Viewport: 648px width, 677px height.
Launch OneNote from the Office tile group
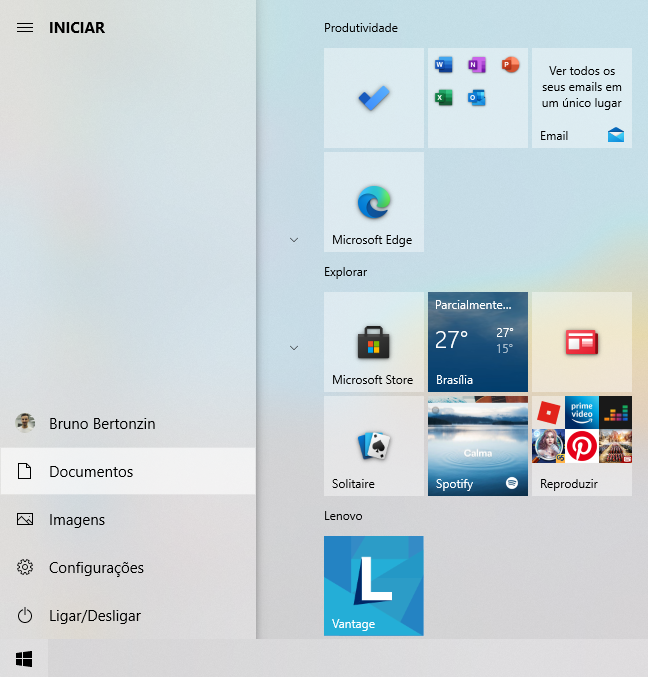tap(477, 65)
